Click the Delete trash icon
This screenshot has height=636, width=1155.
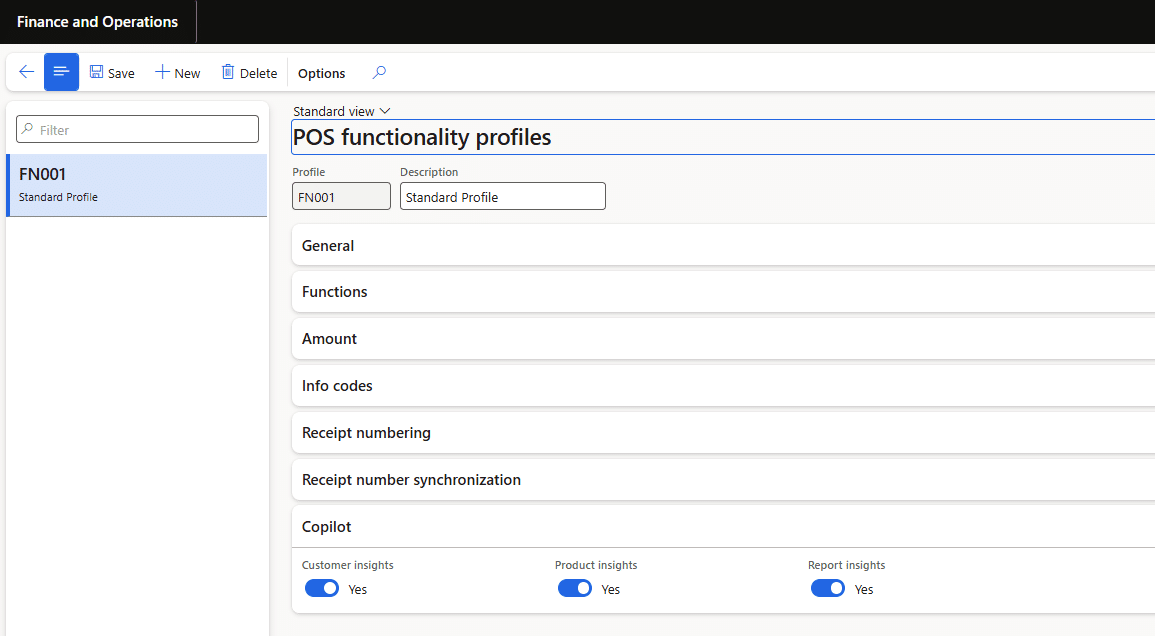(x=228, y=72)
